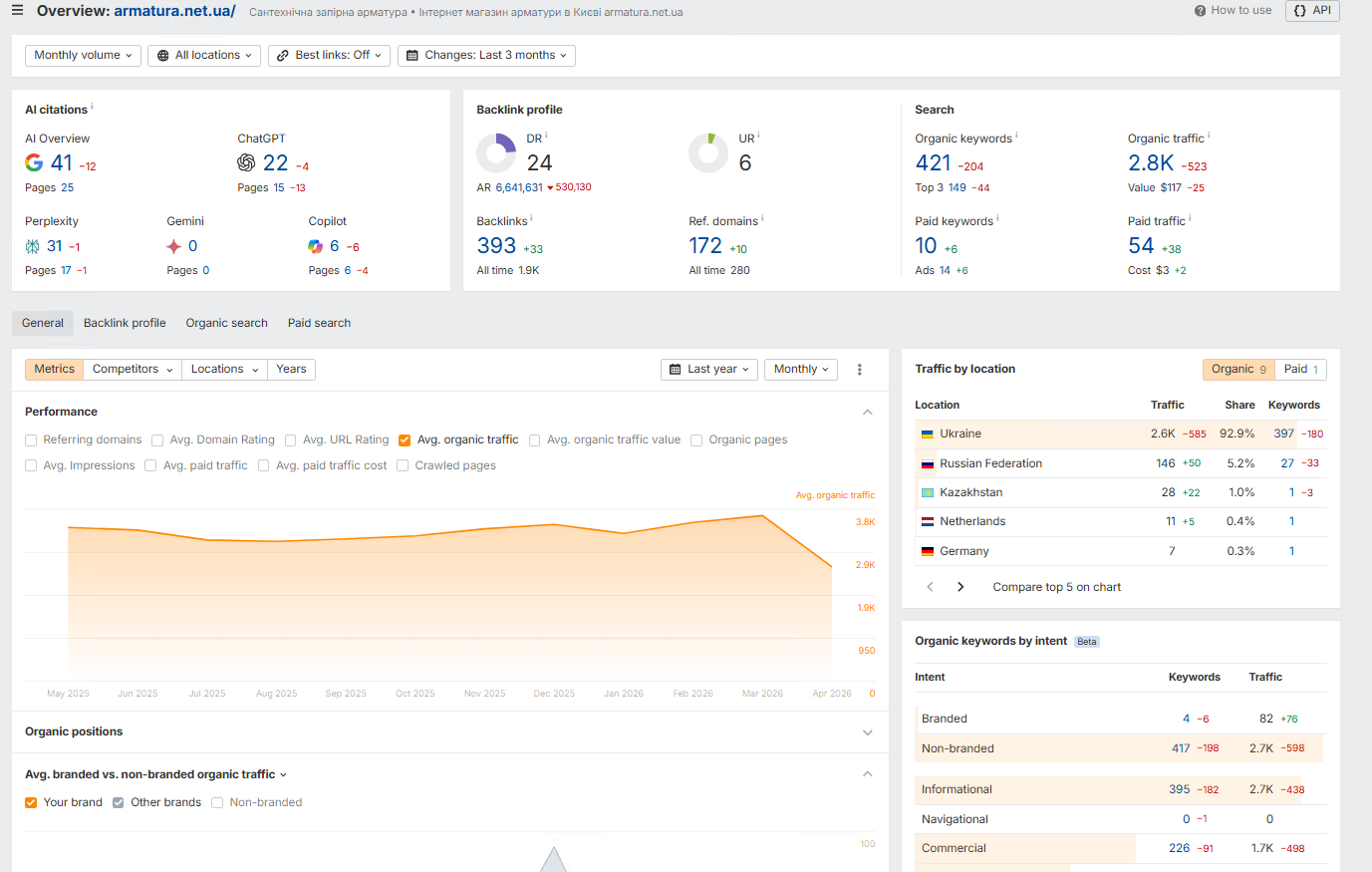Expand the Organic positions section
The image size is (1372, 872).
coord(868,732)
